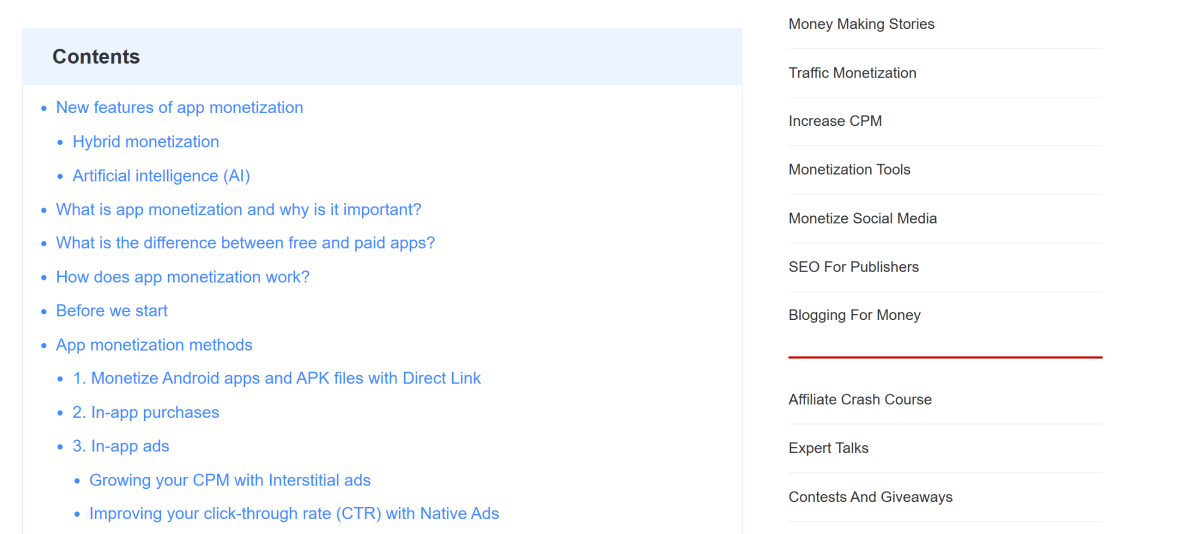Go to Artificial intelligence (AI) section
This screenshot has width=1200, height=534.
(x=161, y=176)
